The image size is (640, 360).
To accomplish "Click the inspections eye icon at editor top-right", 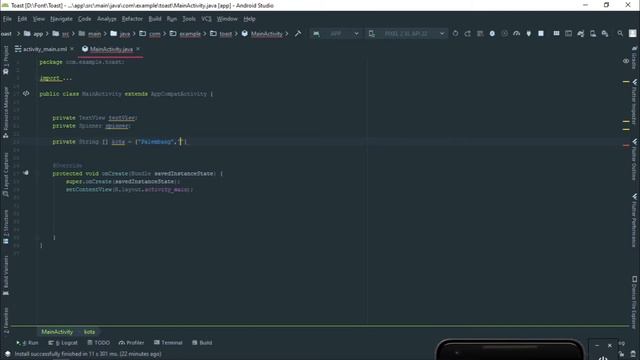I will [x=626, y=61].
